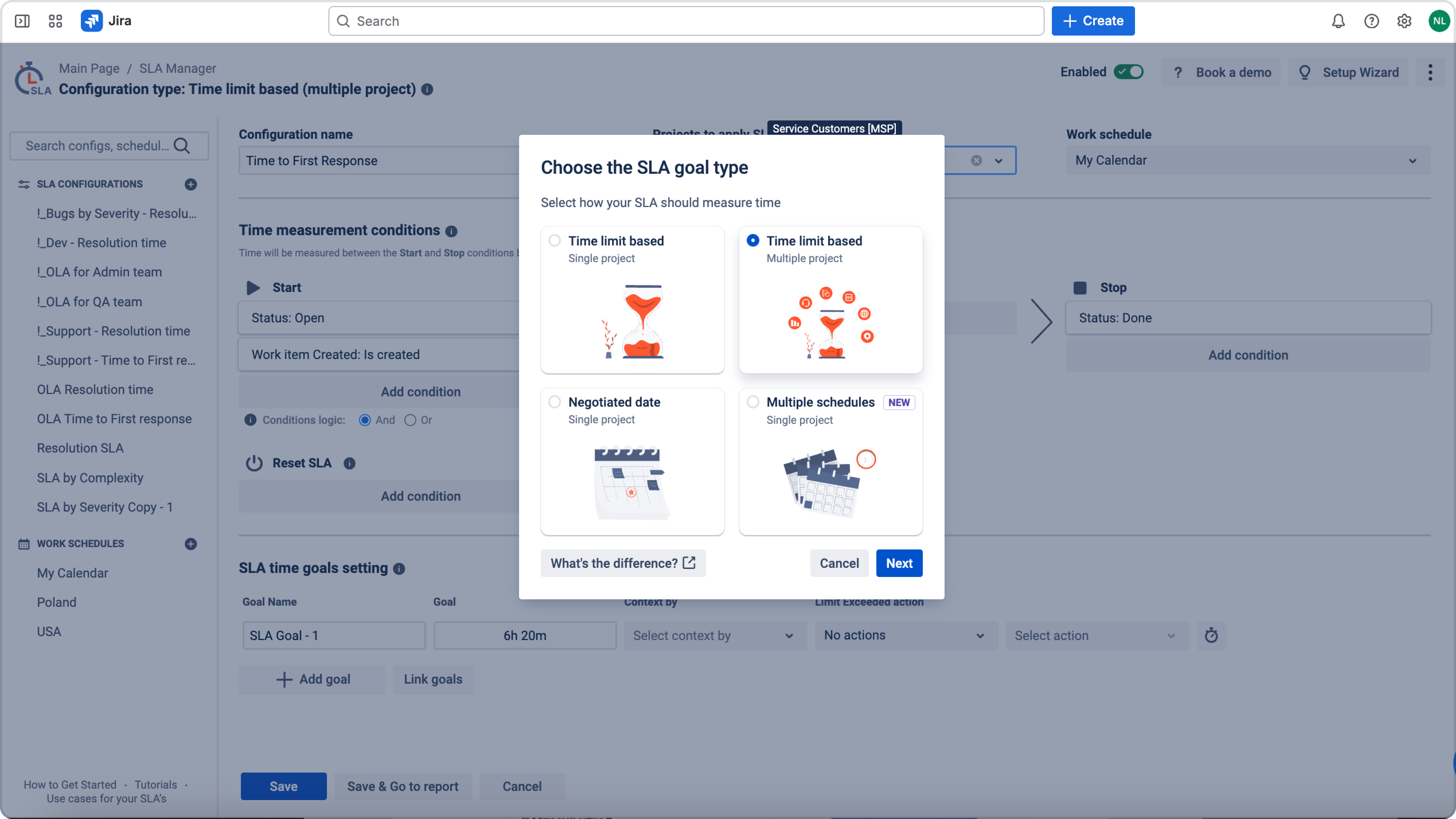The height and width of the screenshot is (819, 1456).
Task: Open the notifications bell icon
Action: coord(1338,21)
